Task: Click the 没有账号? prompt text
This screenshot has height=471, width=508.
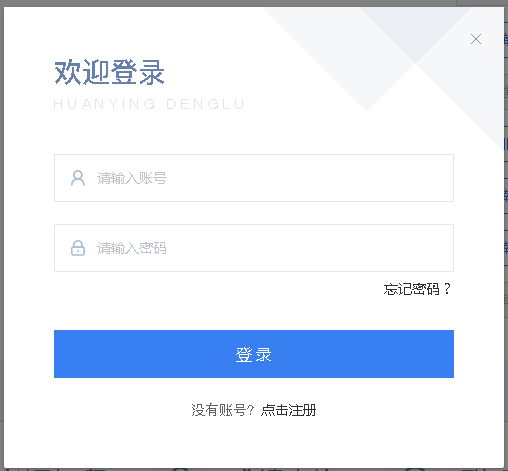Action: [x=223, y=410]
